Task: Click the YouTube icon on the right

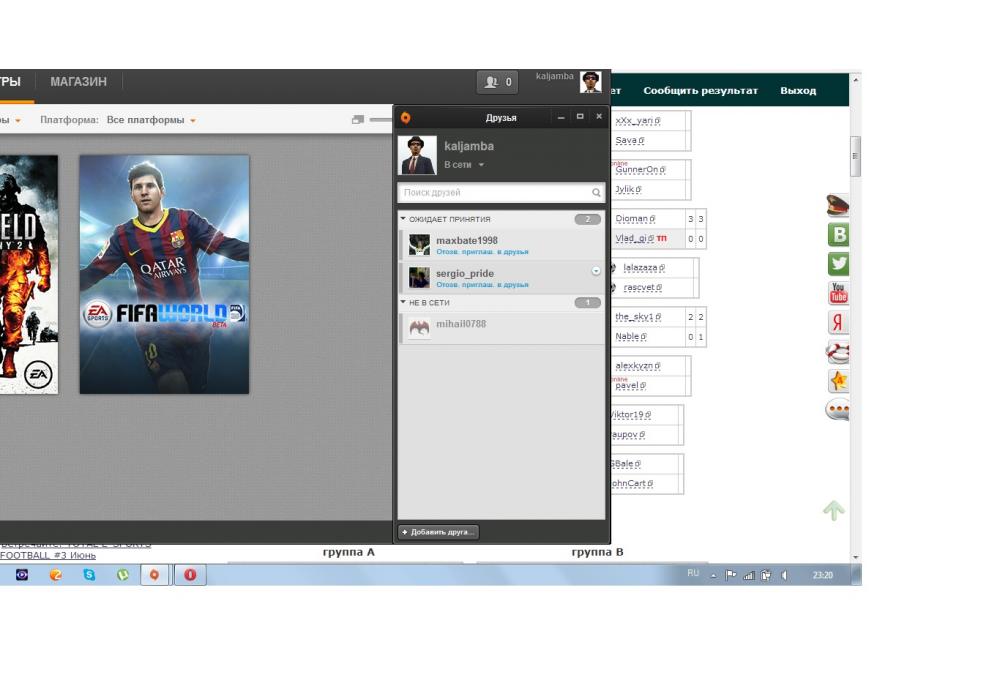Action: coord(838,293)
